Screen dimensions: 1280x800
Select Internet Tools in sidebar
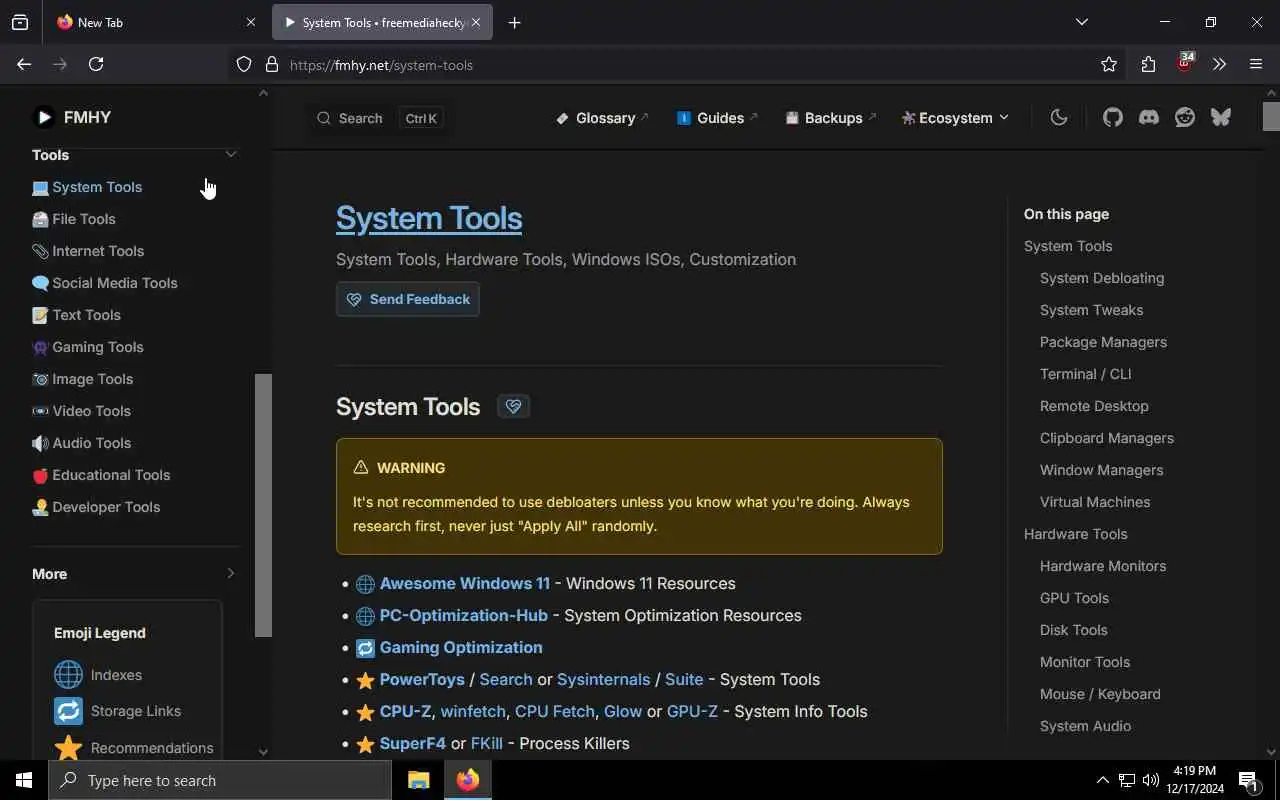(88, 251)
